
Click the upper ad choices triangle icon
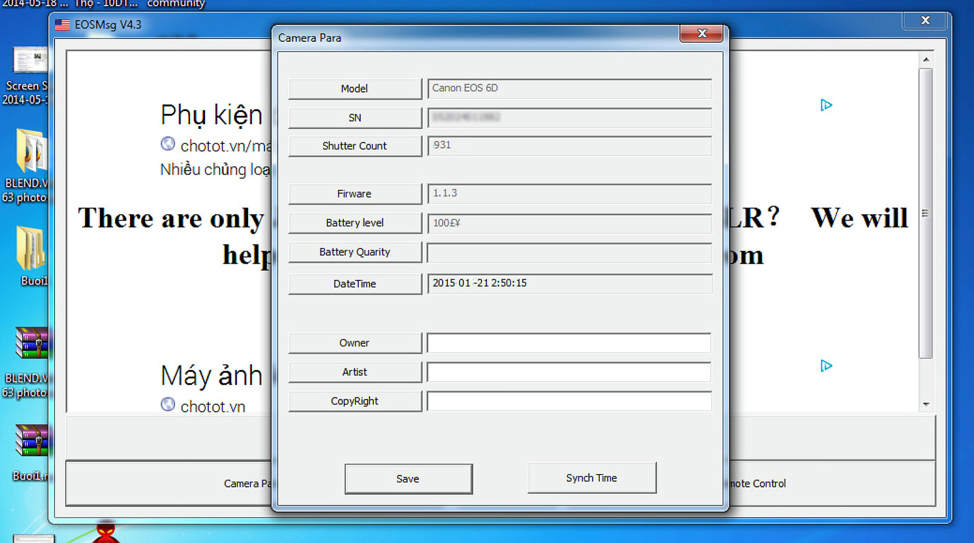point(826,105)
